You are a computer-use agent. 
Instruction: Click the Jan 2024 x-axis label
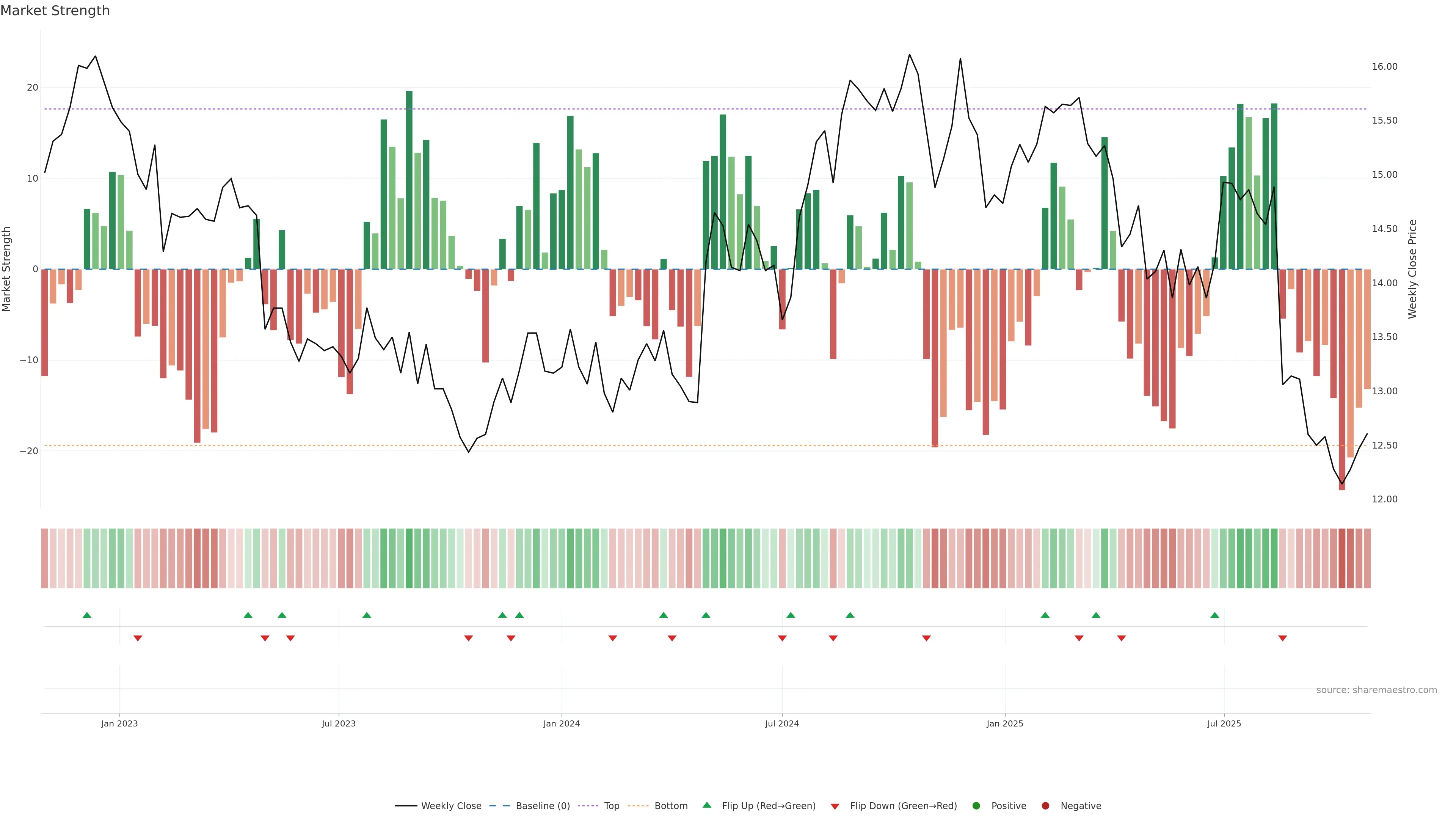click(561, 723)
